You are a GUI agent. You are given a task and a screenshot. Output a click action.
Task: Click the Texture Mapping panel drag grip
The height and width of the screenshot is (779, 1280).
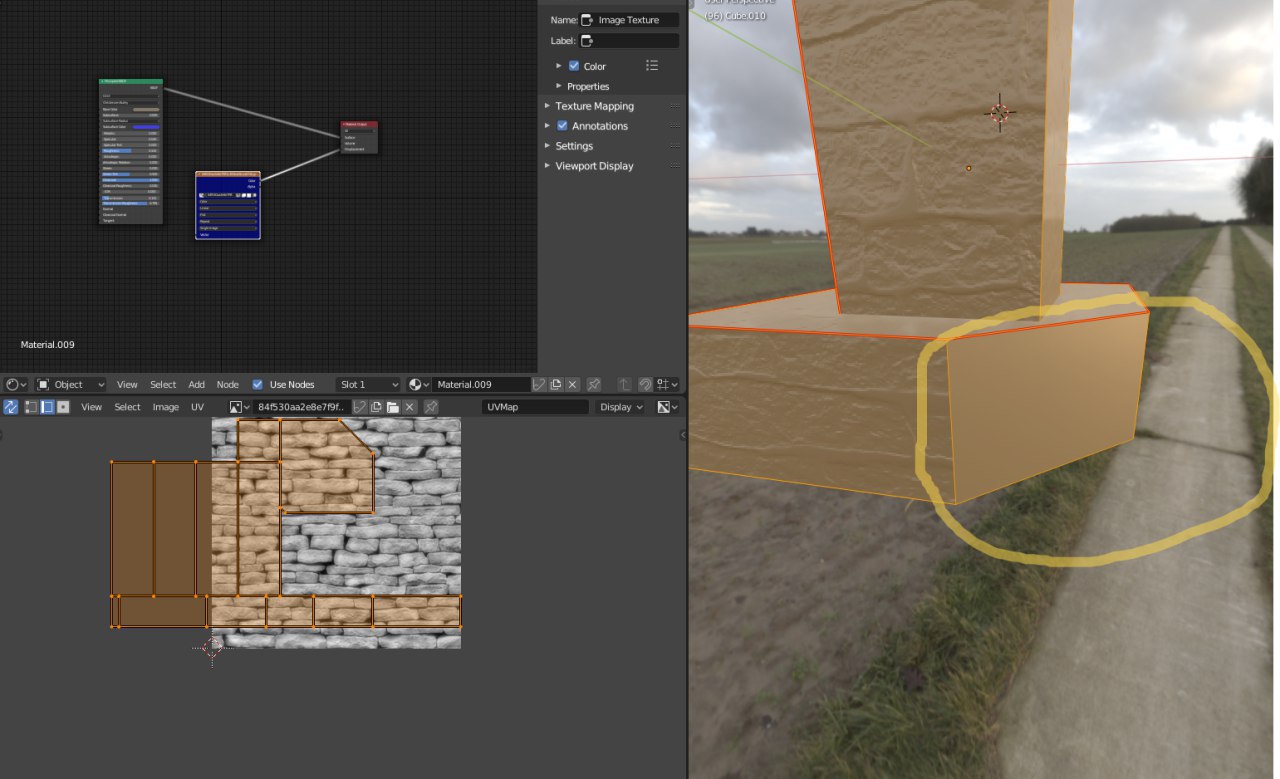[x=675, y=106]
